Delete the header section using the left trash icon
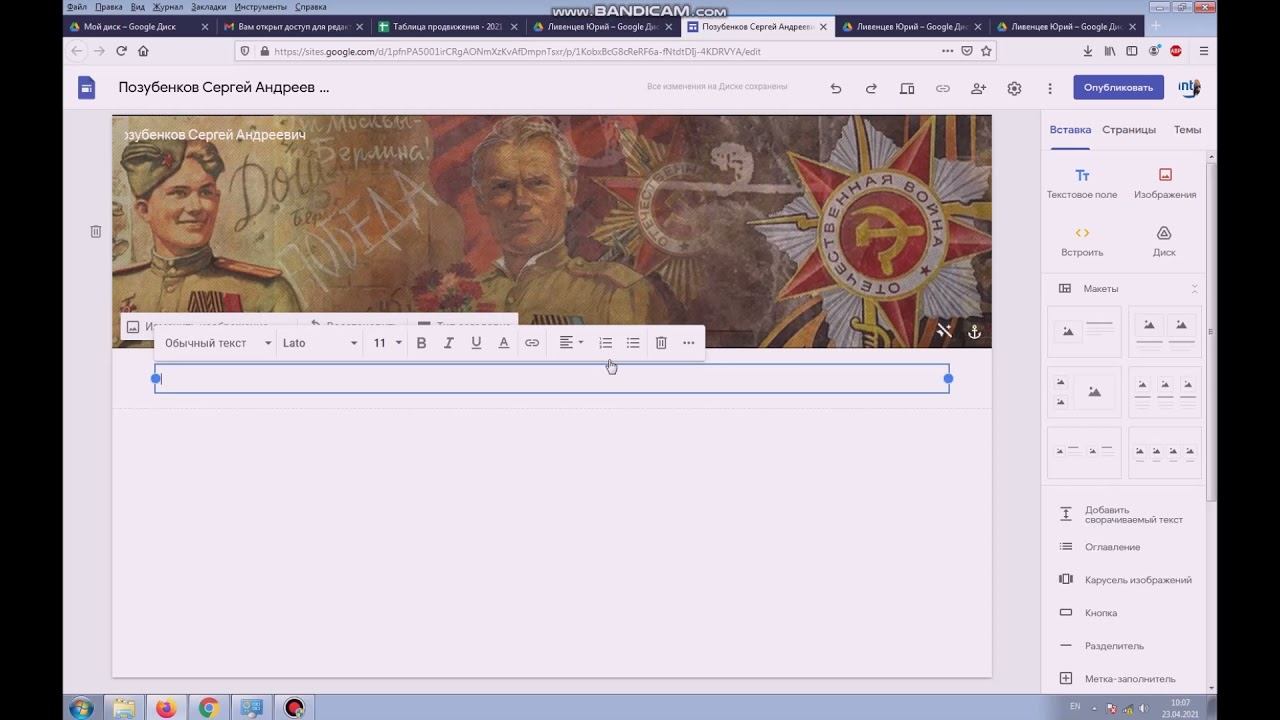Viewport: 1280px width, 720px height. click(96, 232)
